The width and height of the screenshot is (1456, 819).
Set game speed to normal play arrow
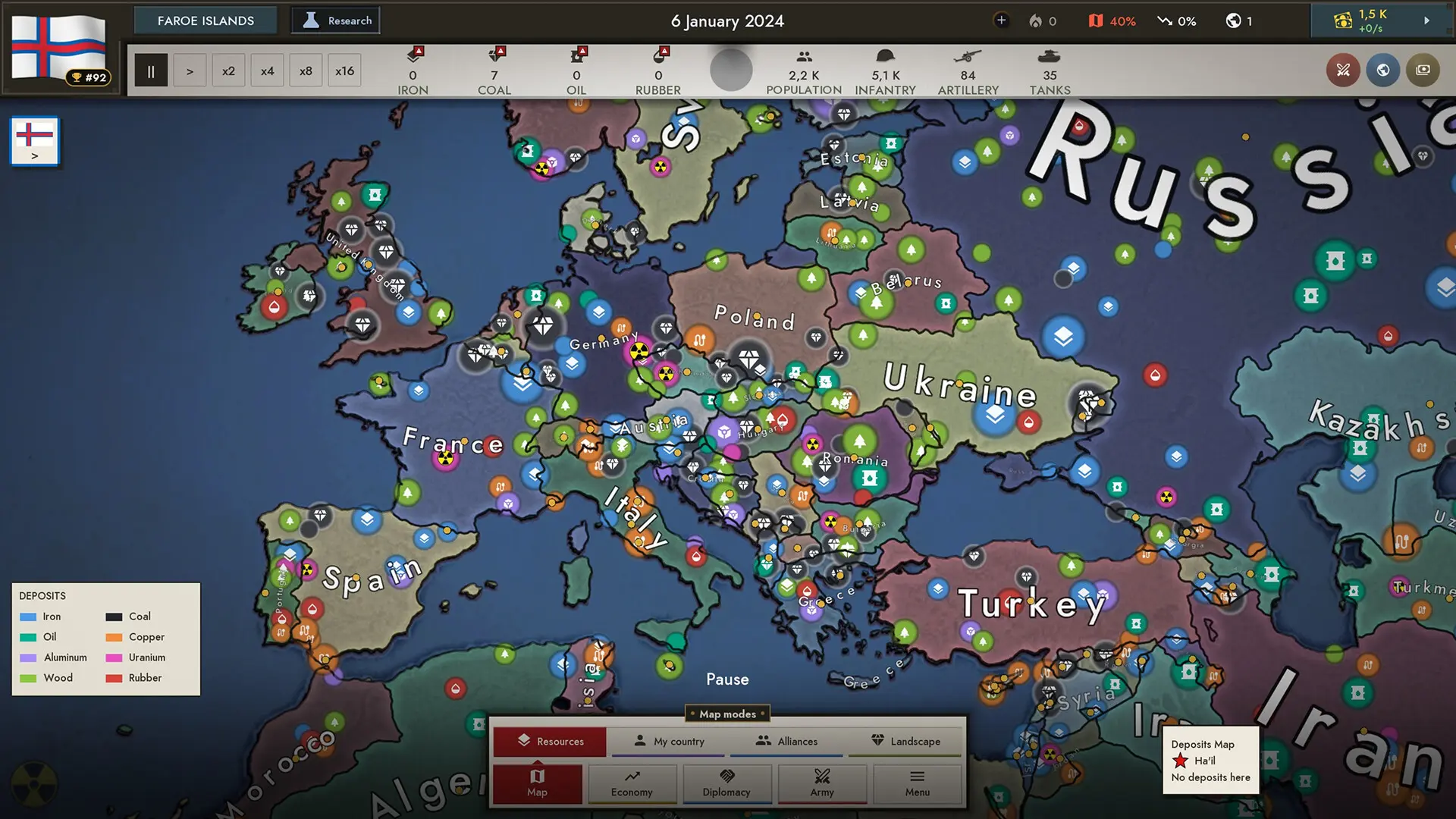(x=190, y=71)
